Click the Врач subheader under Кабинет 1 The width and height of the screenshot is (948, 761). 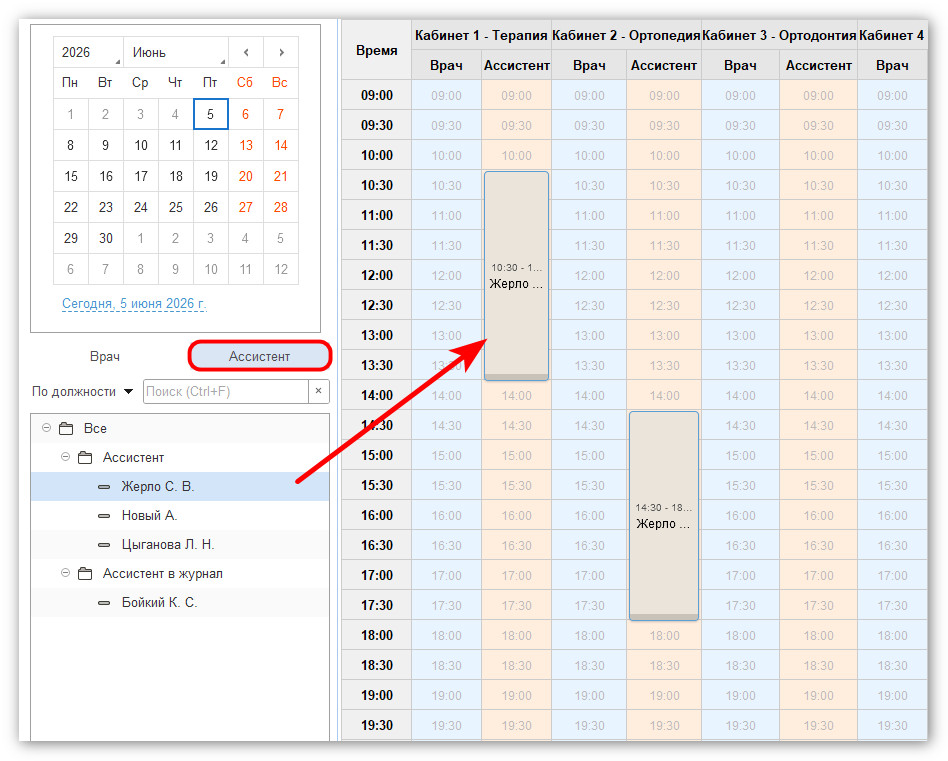pyautogui.click(x=446, y=65)
